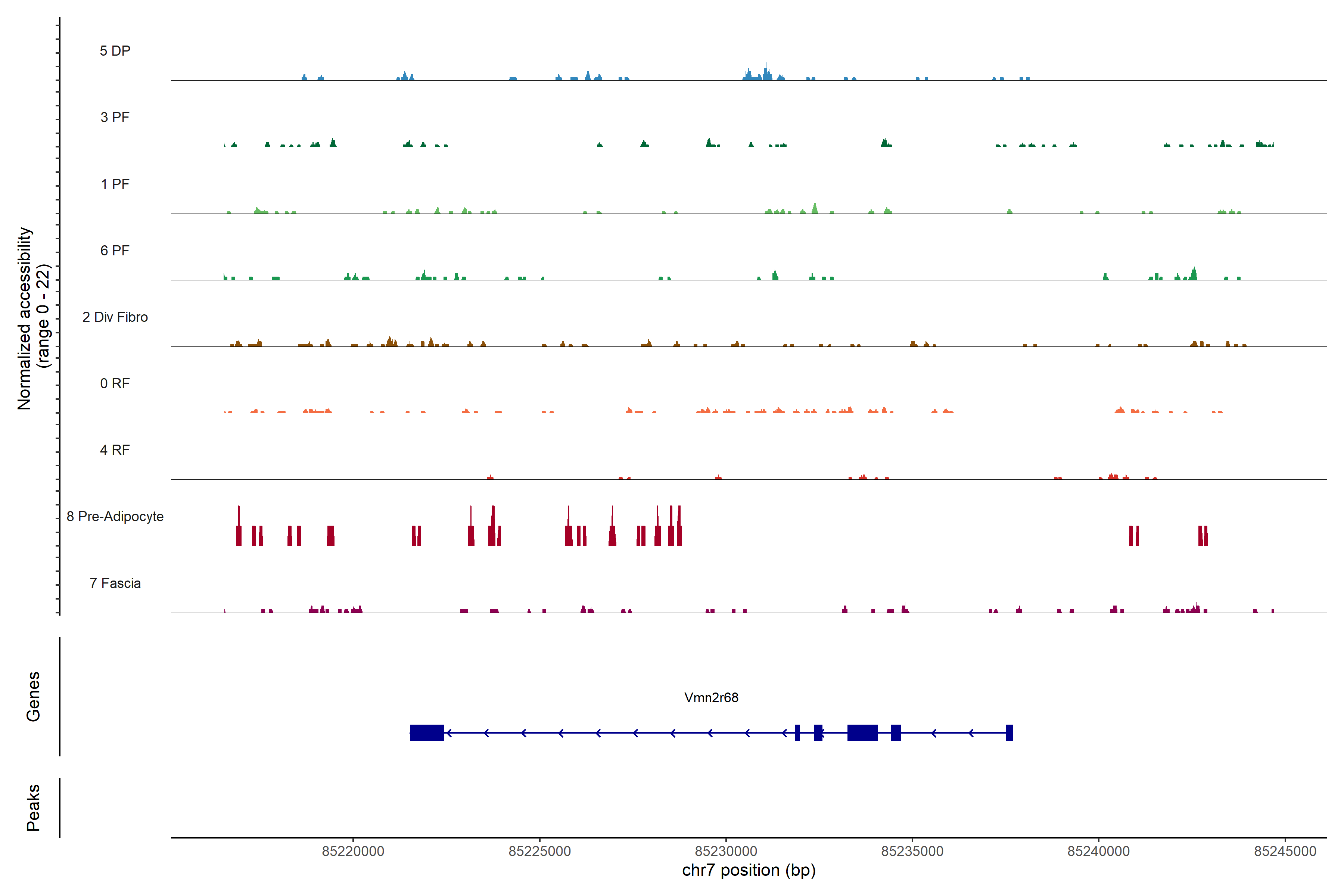Click the 85230000 axis tick label
This screenshot has height=896, width=1344.
coord(726,851)
